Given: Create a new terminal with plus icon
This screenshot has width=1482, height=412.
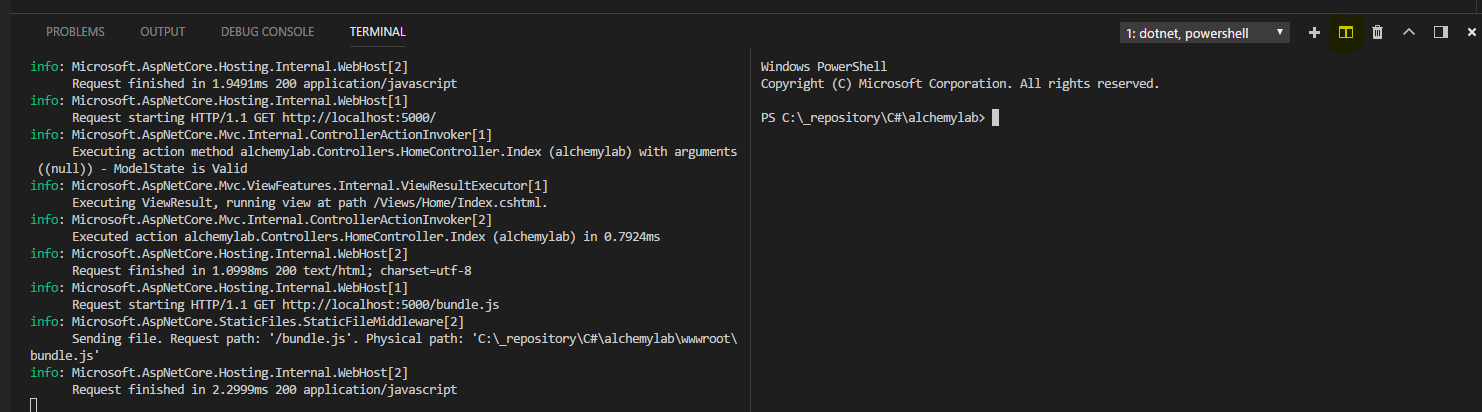Looking at the screenshot, I should pyautogui.click(x=1314, y=32).
